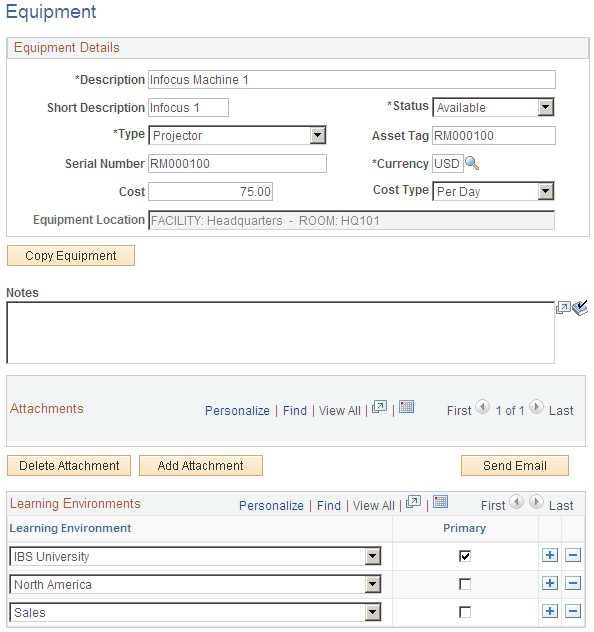Click Personalize in Learning Environments grid

(x=271, y=505)
